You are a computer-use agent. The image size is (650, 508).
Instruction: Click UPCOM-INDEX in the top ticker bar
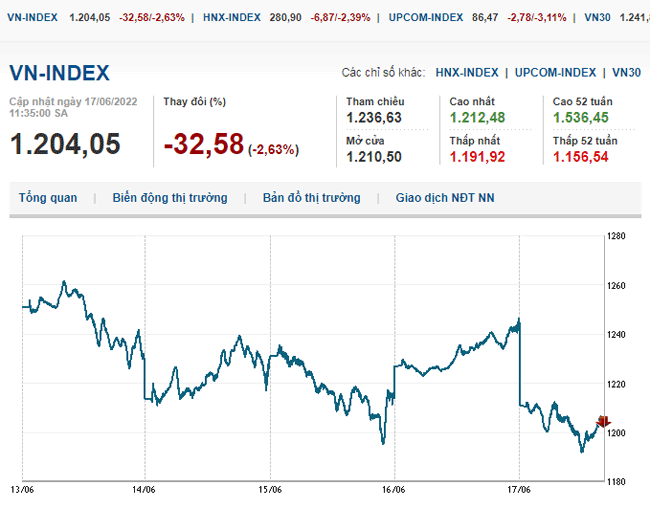coord(424,17)
